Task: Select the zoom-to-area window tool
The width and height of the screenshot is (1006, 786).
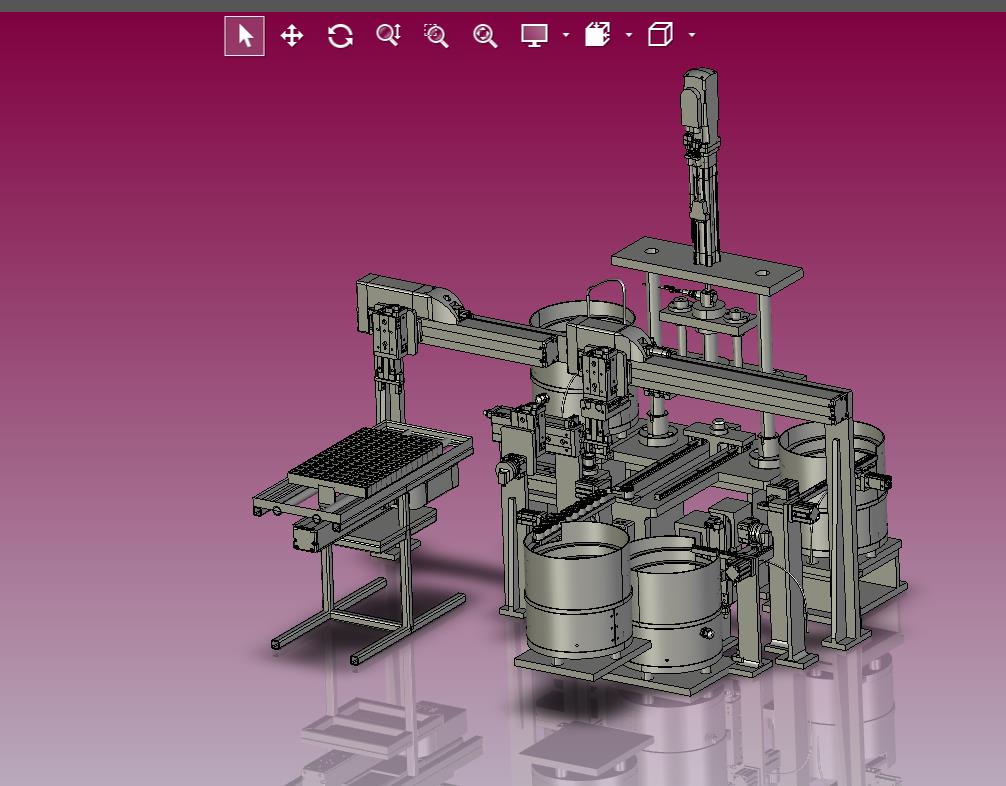Action: click(x=436, y=37)
